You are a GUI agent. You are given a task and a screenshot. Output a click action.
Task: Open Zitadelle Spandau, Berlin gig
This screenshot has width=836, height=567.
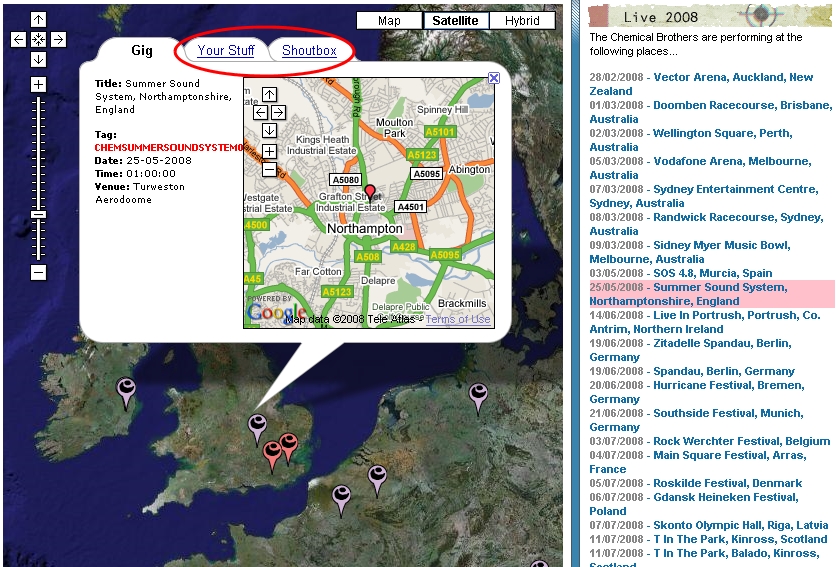click(690, 350)
